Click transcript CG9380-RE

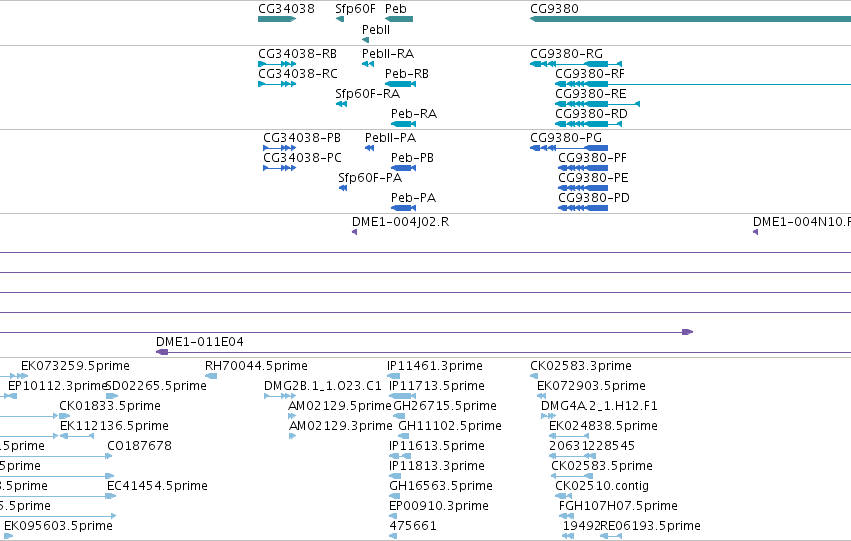[x=598, y=104]
